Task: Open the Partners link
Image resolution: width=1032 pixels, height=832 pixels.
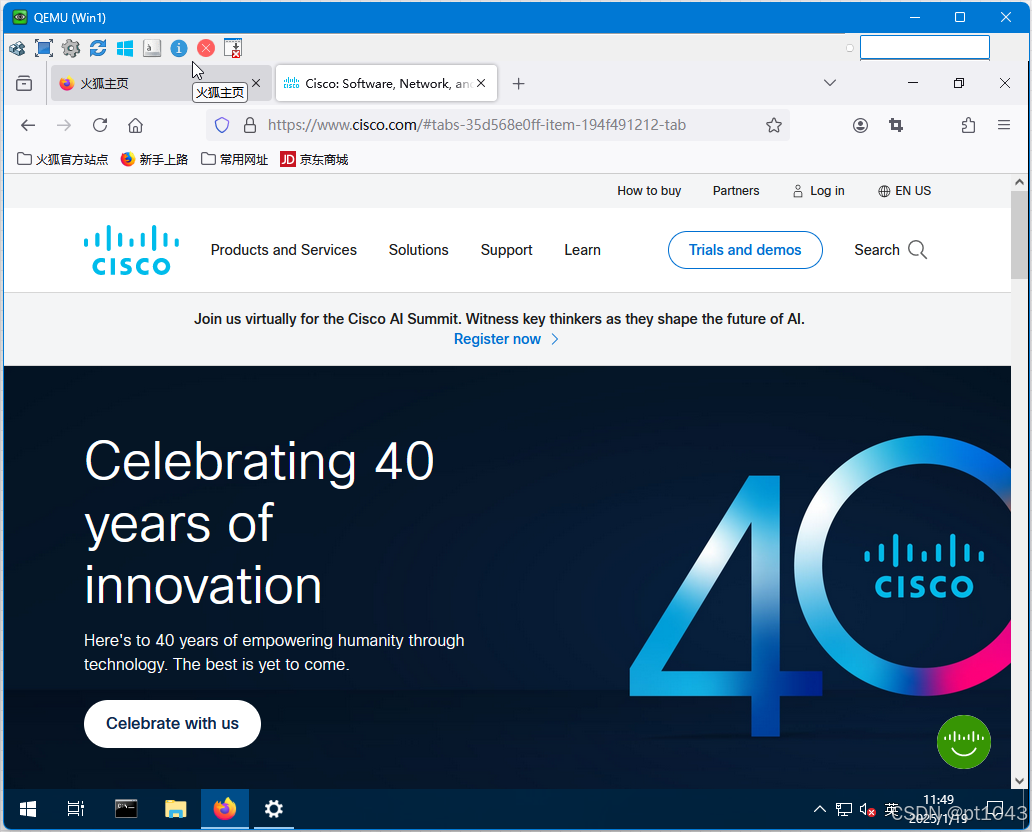Action: 736,191
